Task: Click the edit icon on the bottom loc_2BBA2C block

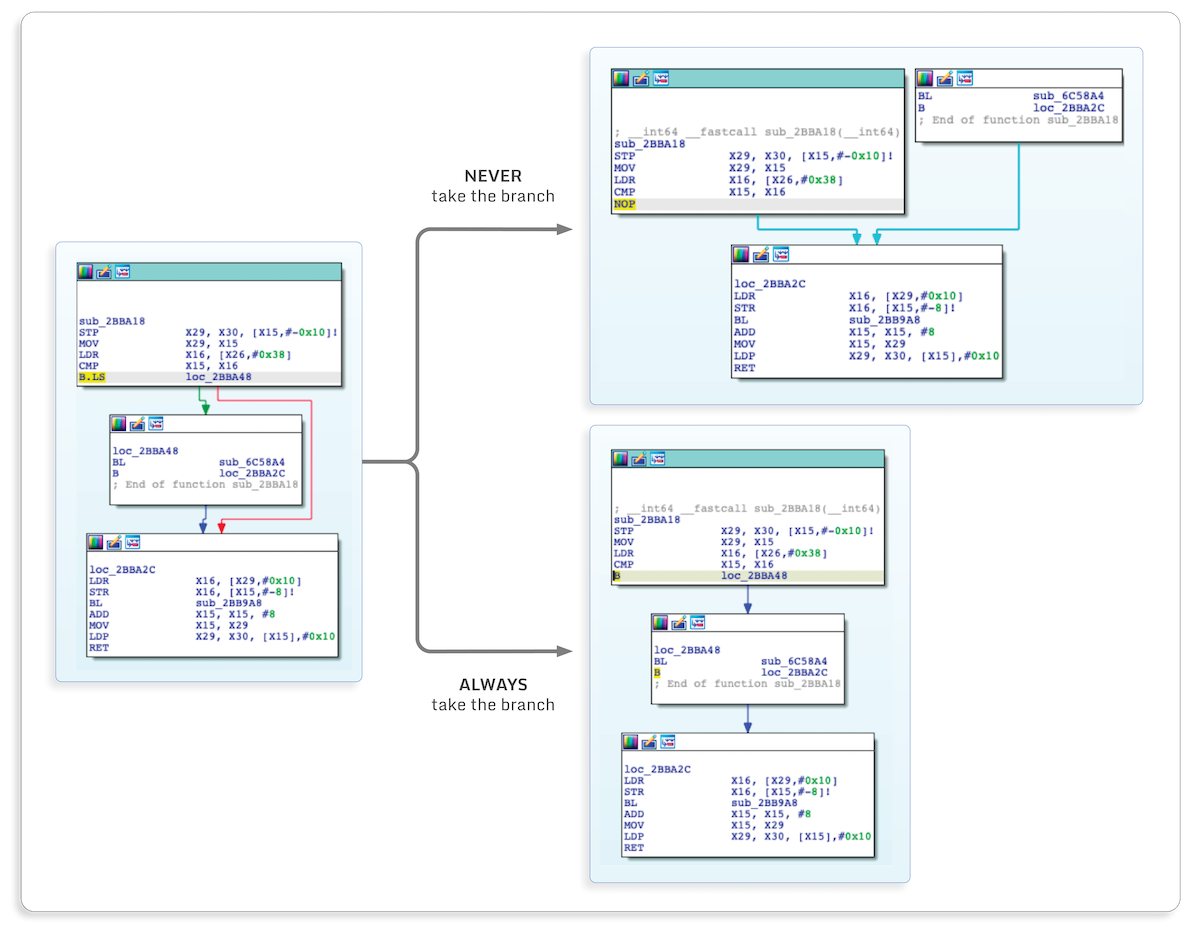Action: coord(648,742)
